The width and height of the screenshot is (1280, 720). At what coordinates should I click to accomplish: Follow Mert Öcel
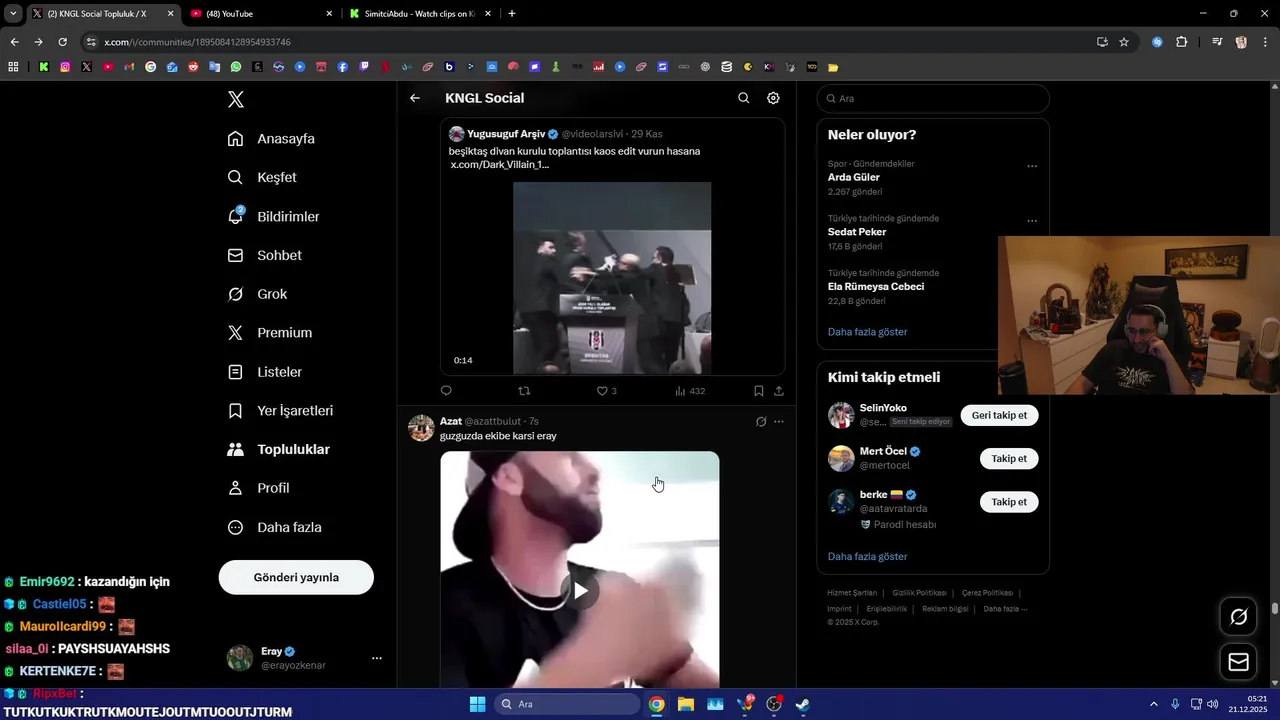tap(1009, 458)
